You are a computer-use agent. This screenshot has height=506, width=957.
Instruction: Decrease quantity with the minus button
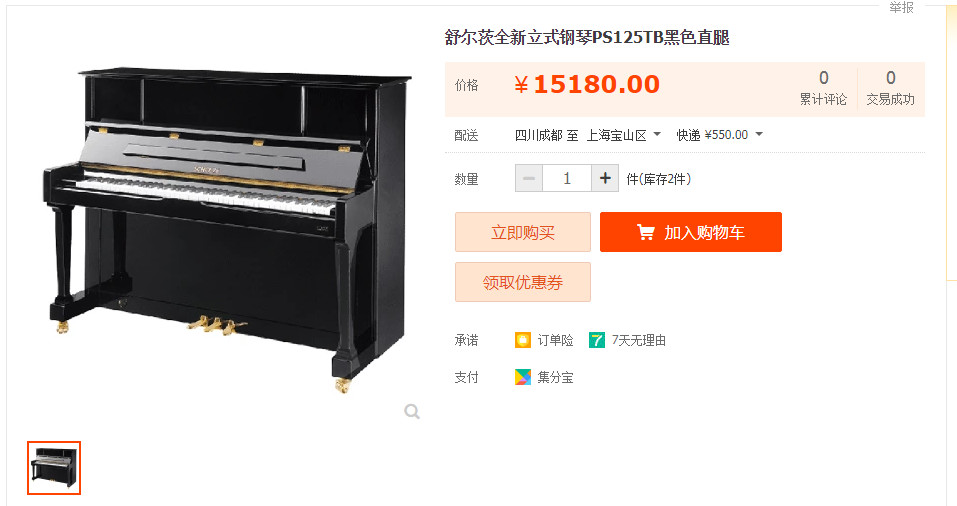point(529,178)
